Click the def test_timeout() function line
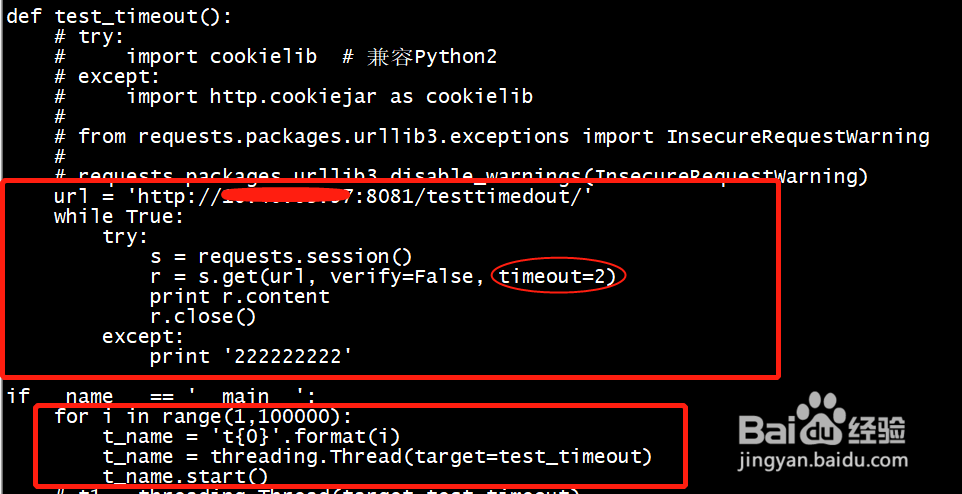The image size is (962, 494). [119, 17]
